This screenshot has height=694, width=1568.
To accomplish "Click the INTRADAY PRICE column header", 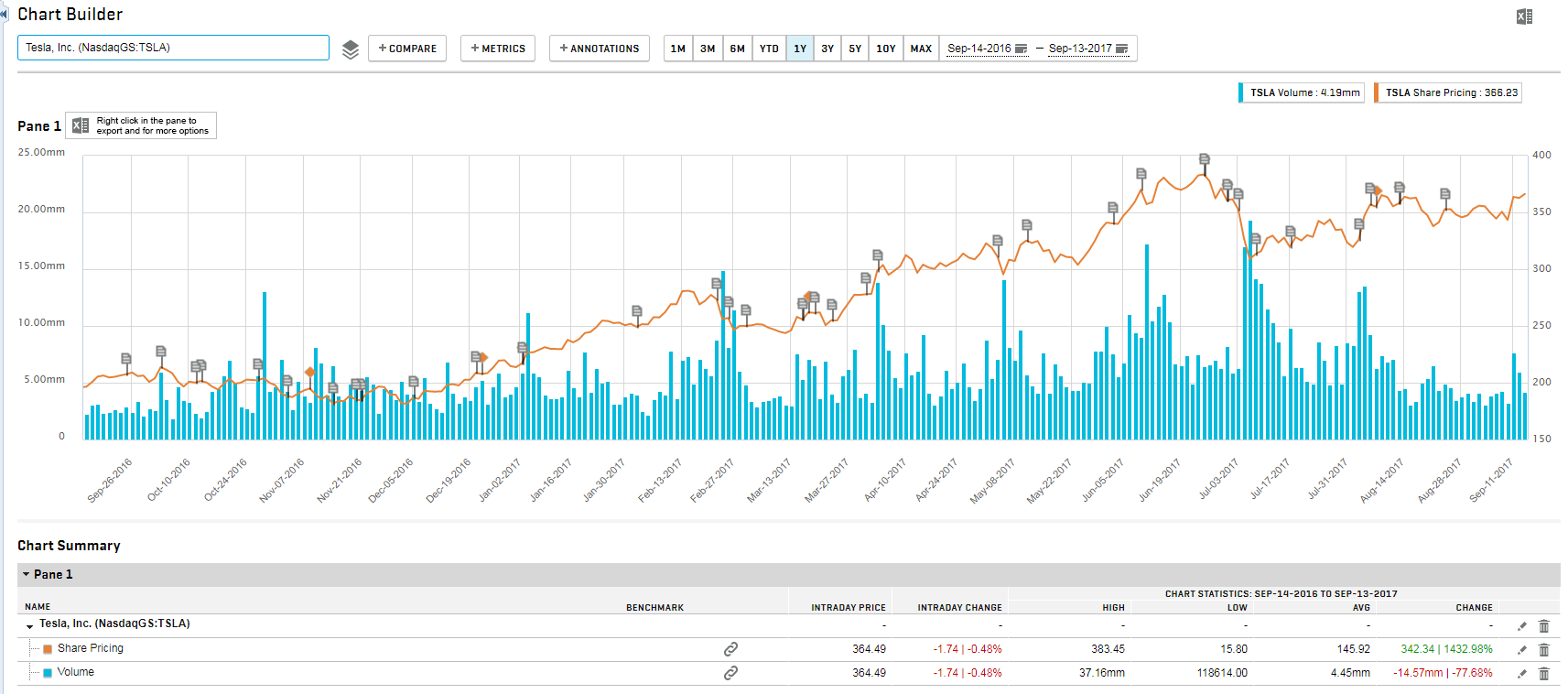I will tap(849, 608).
